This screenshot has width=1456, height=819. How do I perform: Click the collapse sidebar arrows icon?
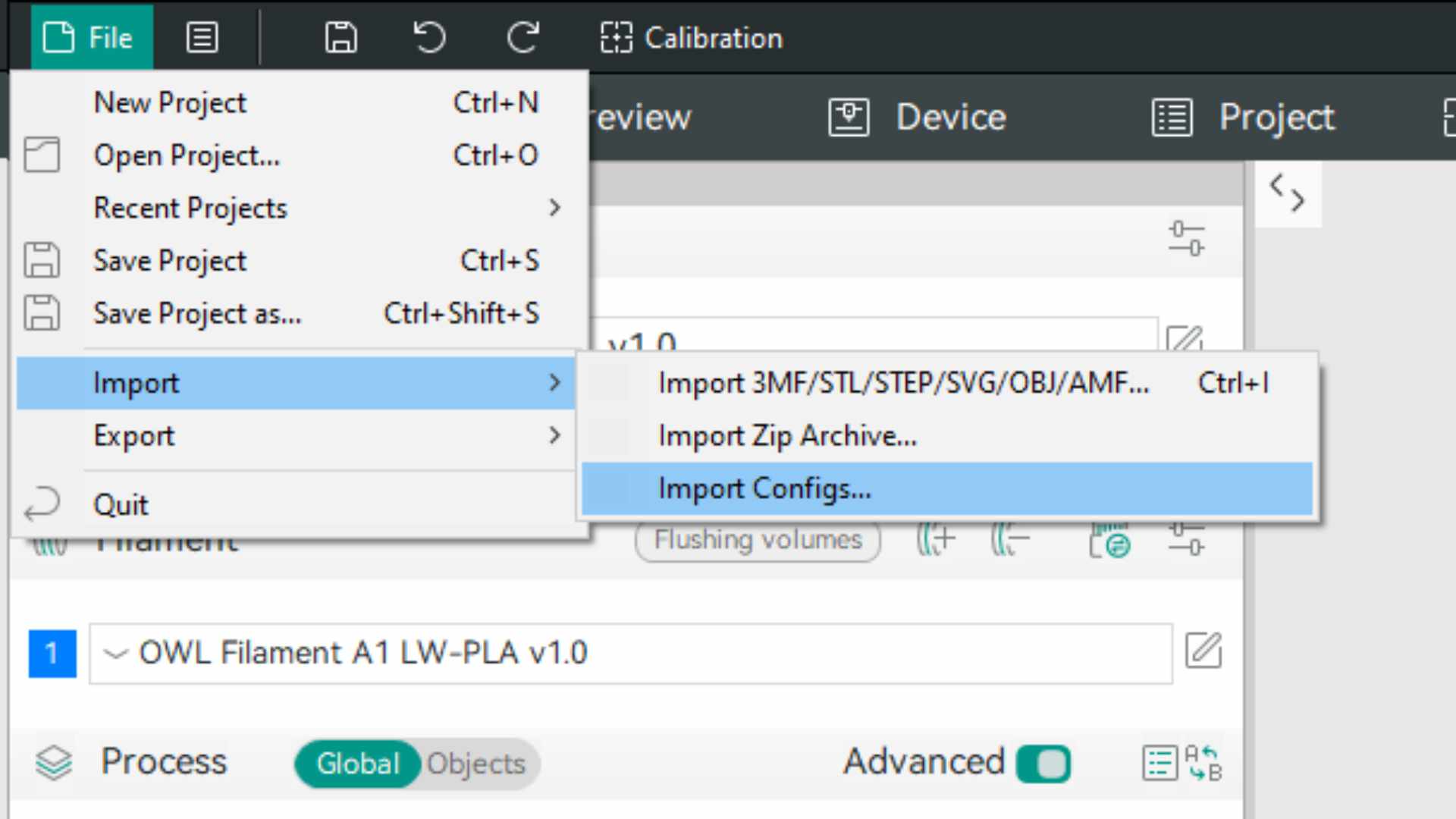click(1287, 193)
